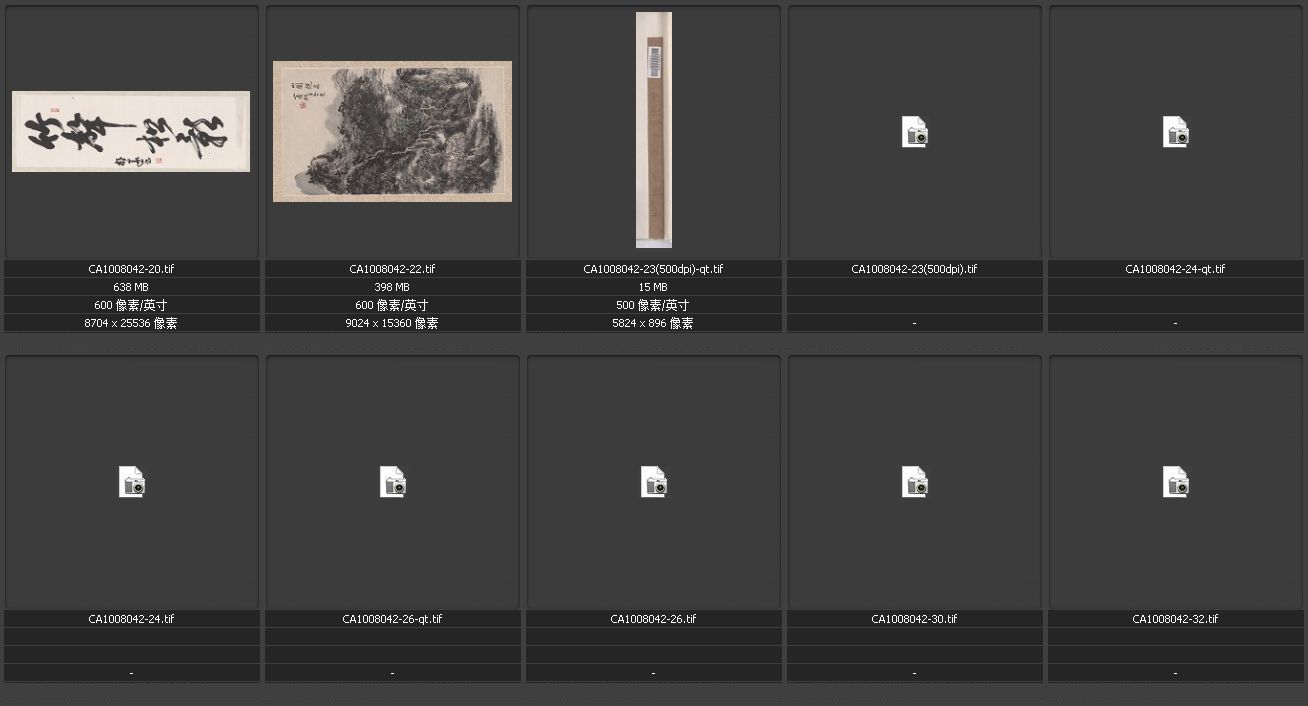
Task: Click the 500 像素/英寸 resolution field
Action: point(653,305)
